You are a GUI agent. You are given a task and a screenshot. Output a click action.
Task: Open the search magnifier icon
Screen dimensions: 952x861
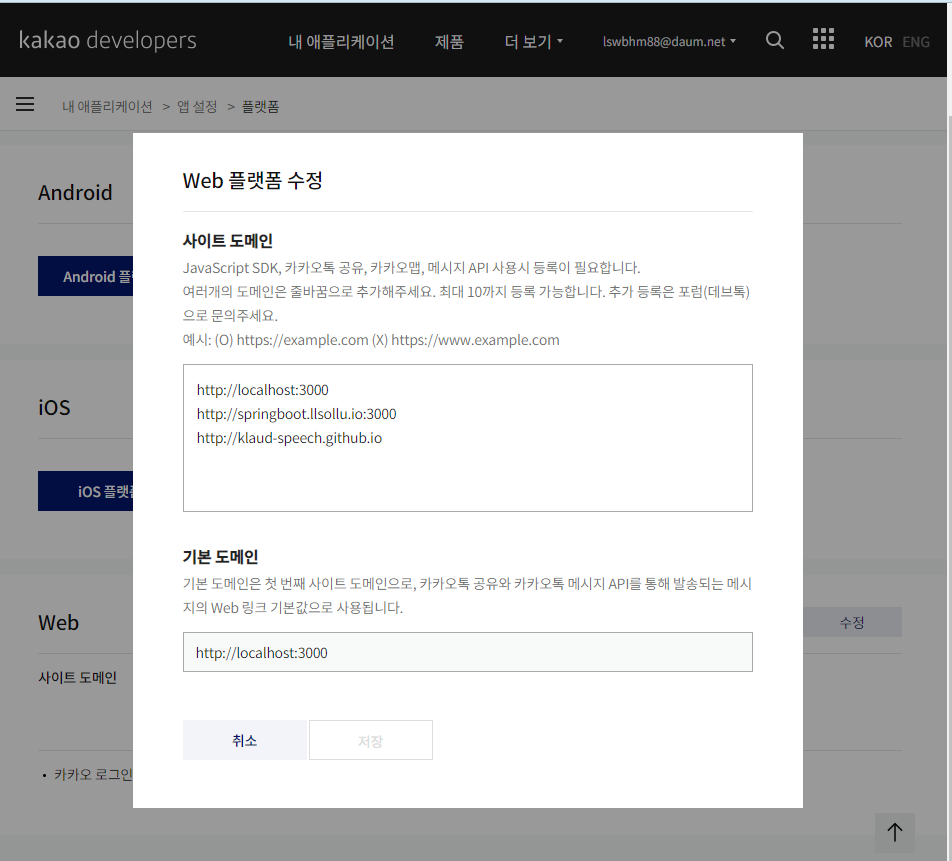[x=774, y=41]
